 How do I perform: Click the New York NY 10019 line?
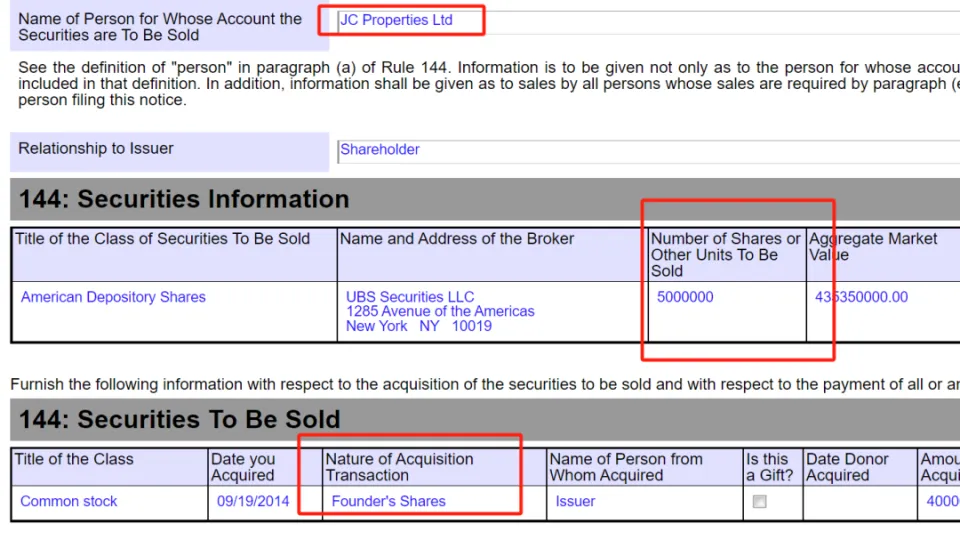coord(418,327)
